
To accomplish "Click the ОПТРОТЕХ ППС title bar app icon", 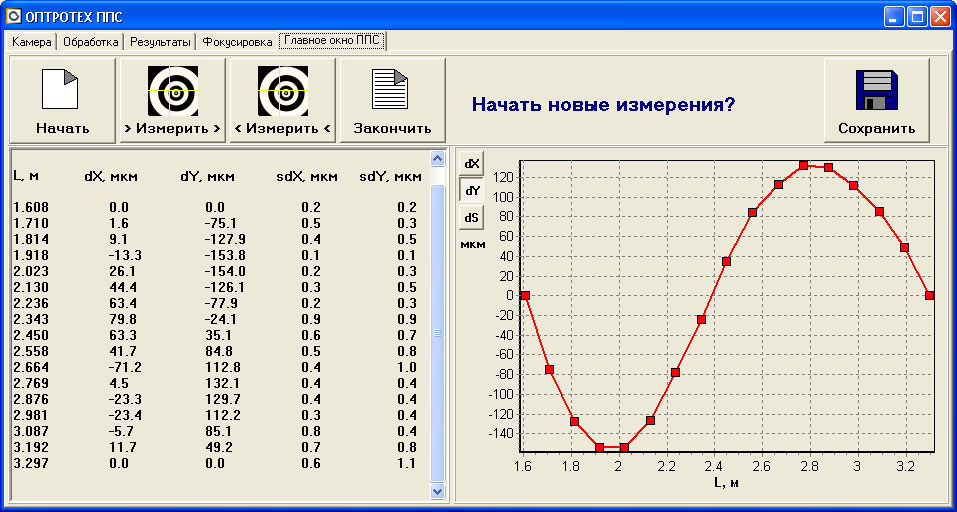I will pos(13,16).
